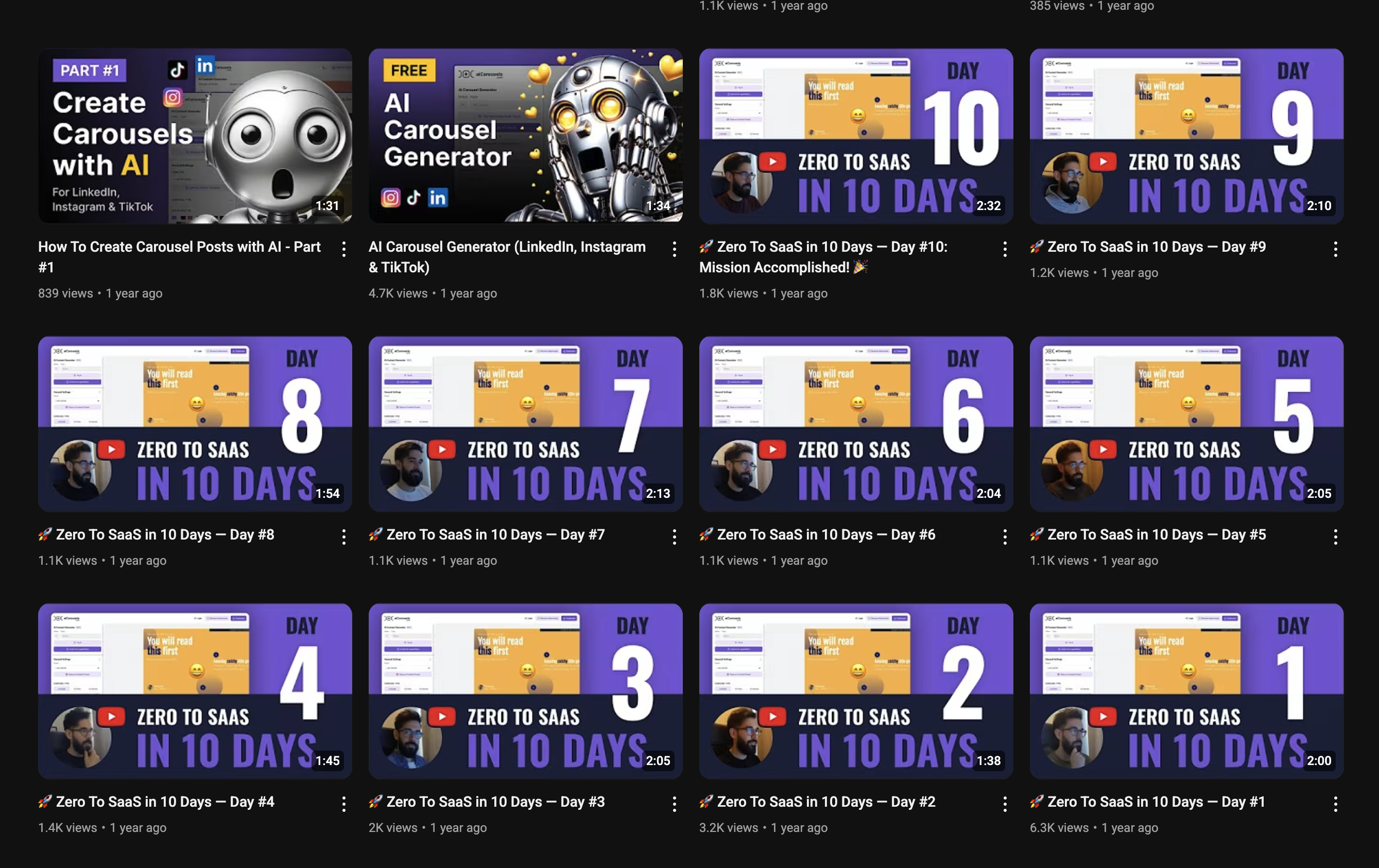Click the Day 3 video thumbnail

pos(525,690)
